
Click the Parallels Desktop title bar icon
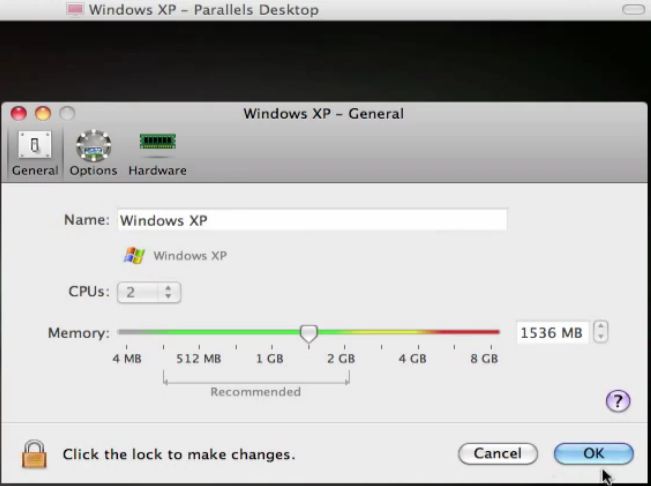[75, 9]
